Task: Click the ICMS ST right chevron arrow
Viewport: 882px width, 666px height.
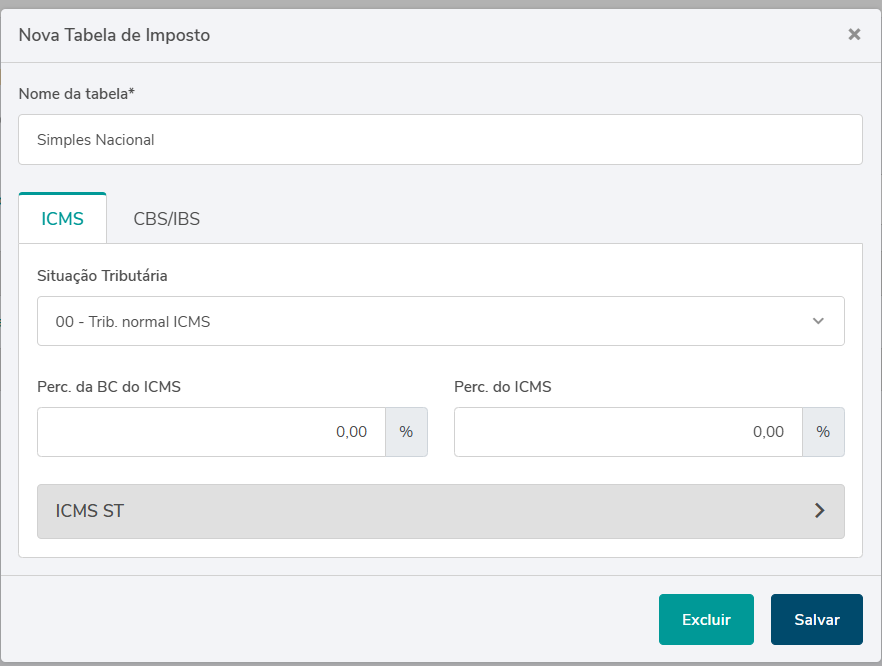Action: pyautogui.click(x=820, y=511)
